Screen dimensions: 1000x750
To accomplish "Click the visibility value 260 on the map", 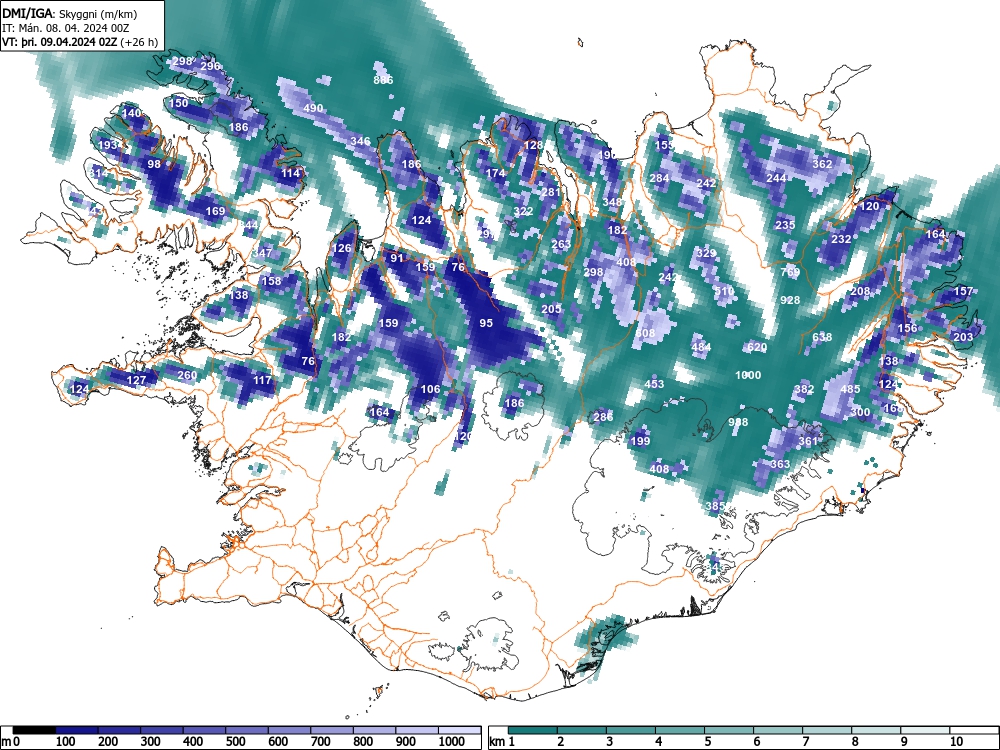I will click(187, 374).
